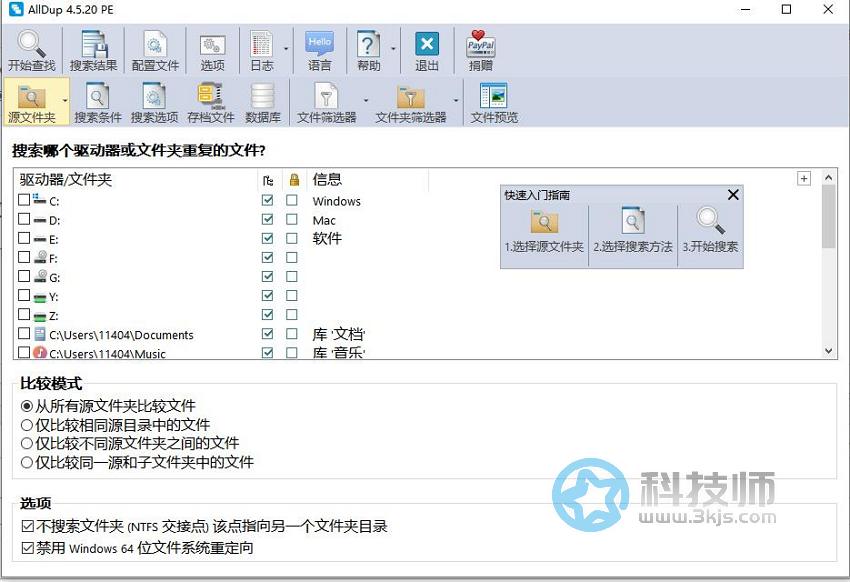Click the 软件 info text for E:
The width and height of the screenshot is (850, 582).
pos(327,238)
